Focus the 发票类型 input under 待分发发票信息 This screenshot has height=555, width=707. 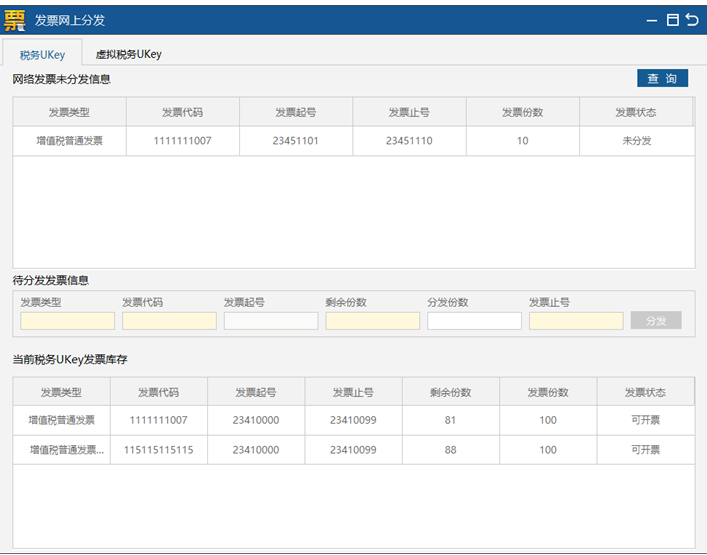coord(68,321)
